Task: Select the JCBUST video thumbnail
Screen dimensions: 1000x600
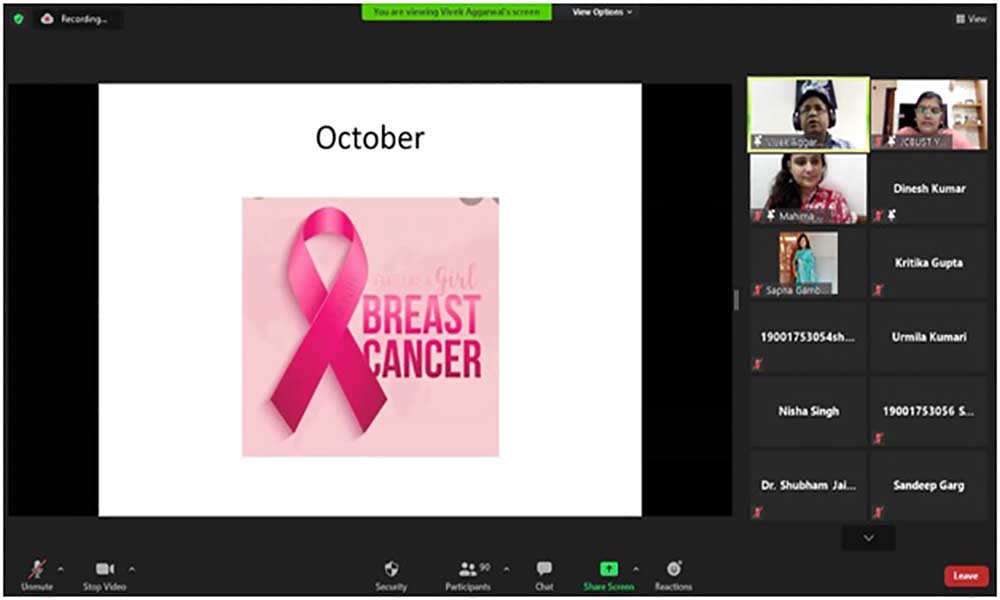Action: click(x=929, y=115)
